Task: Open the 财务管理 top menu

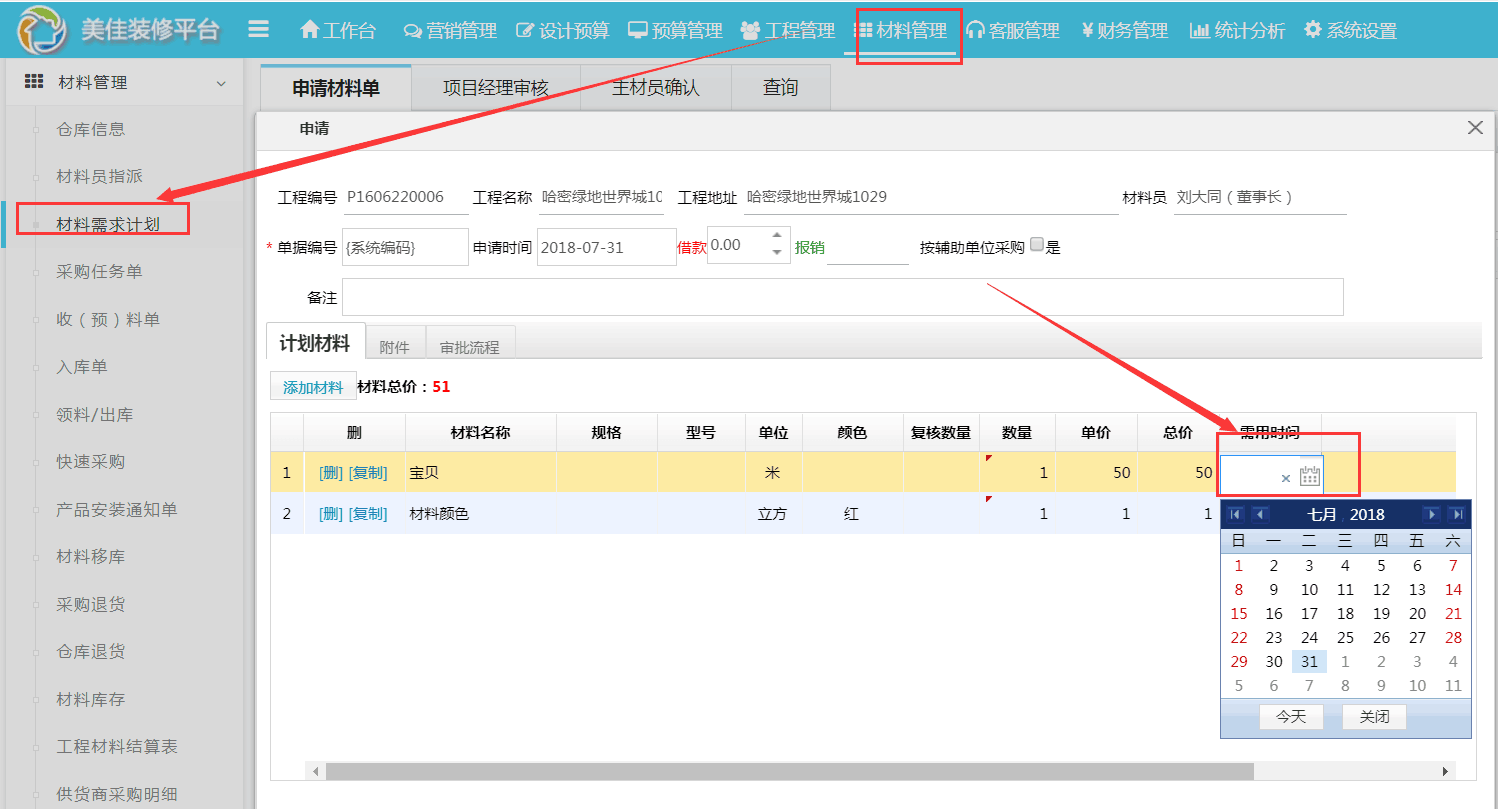Action: [x=1124, y=31]
